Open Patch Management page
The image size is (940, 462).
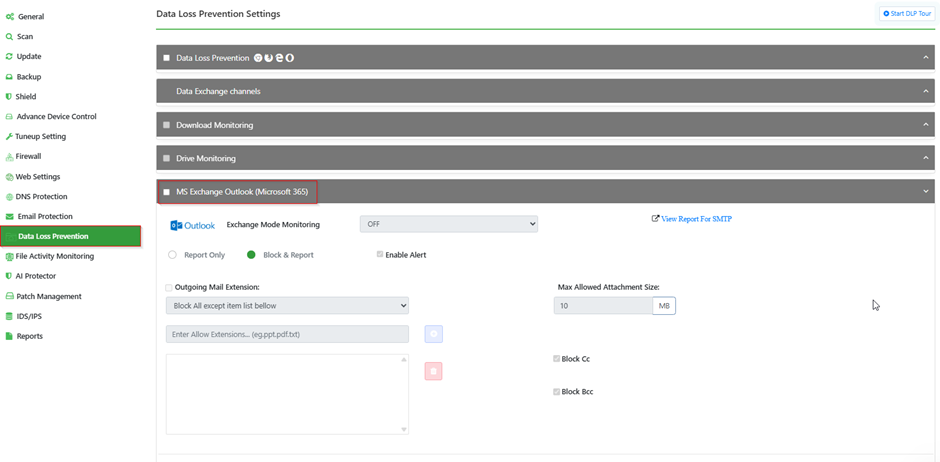pyautogui.click(x=49, y=296)
